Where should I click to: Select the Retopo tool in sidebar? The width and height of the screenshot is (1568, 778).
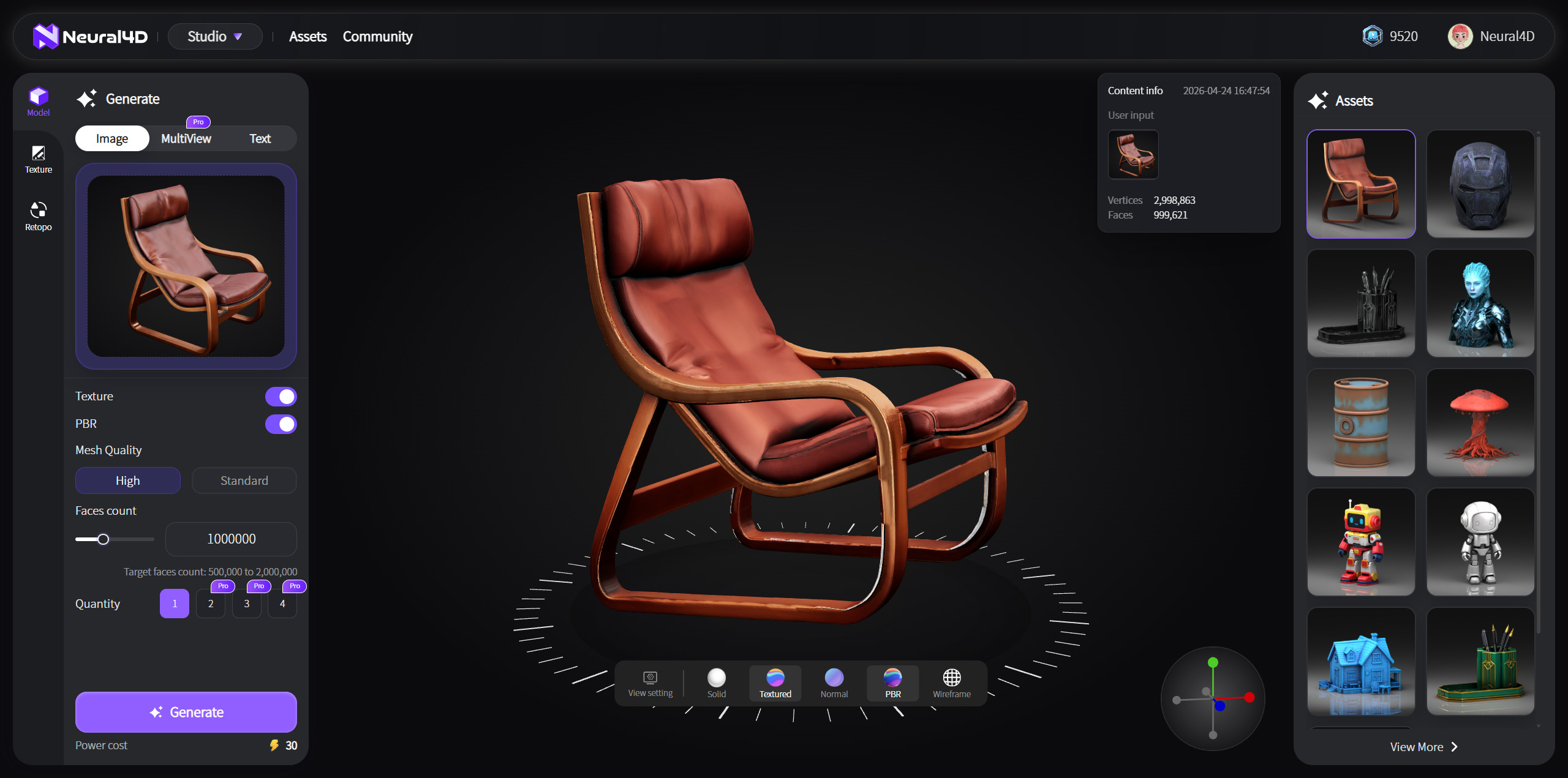tap(38, 215)
